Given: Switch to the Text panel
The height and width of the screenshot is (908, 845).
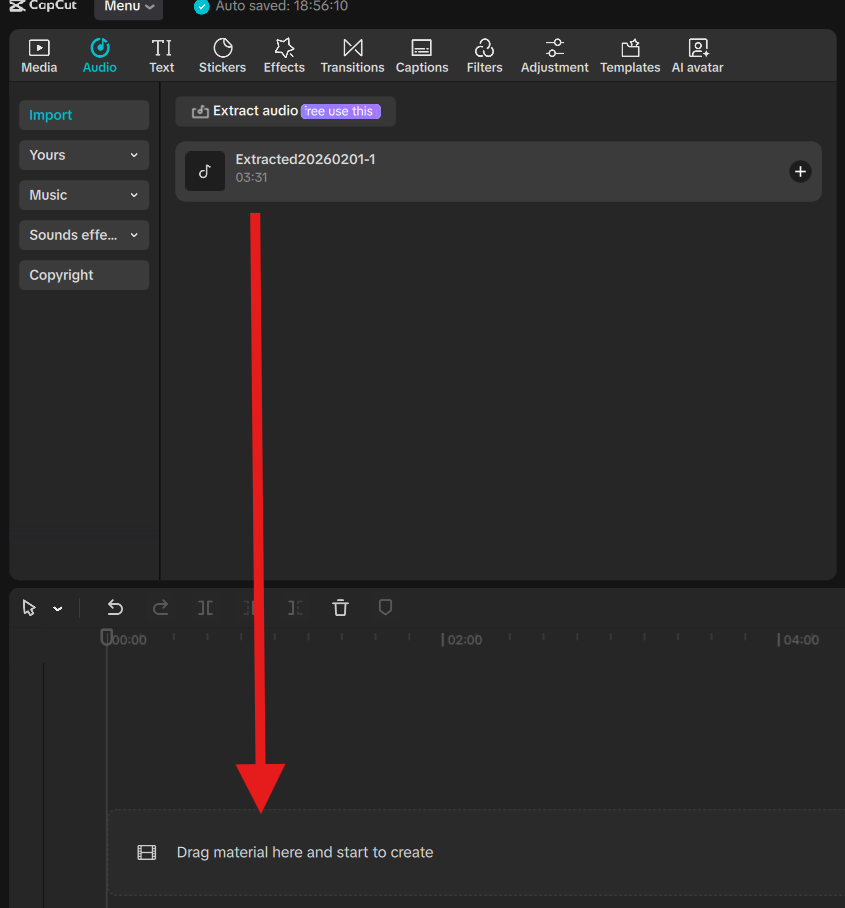Looking at the screenshot, I should point(161,55).
